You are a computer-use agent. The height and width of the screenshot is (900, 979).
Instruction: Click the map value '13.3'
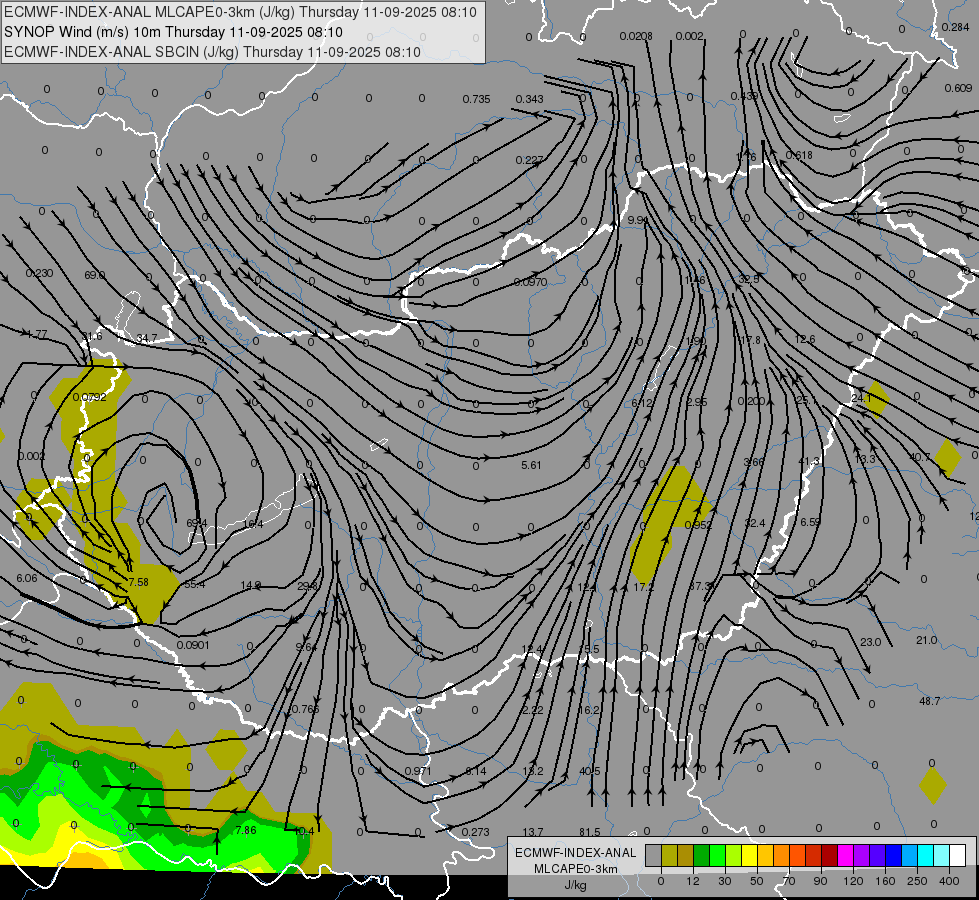pyautogui.click(x=865, y=459)
